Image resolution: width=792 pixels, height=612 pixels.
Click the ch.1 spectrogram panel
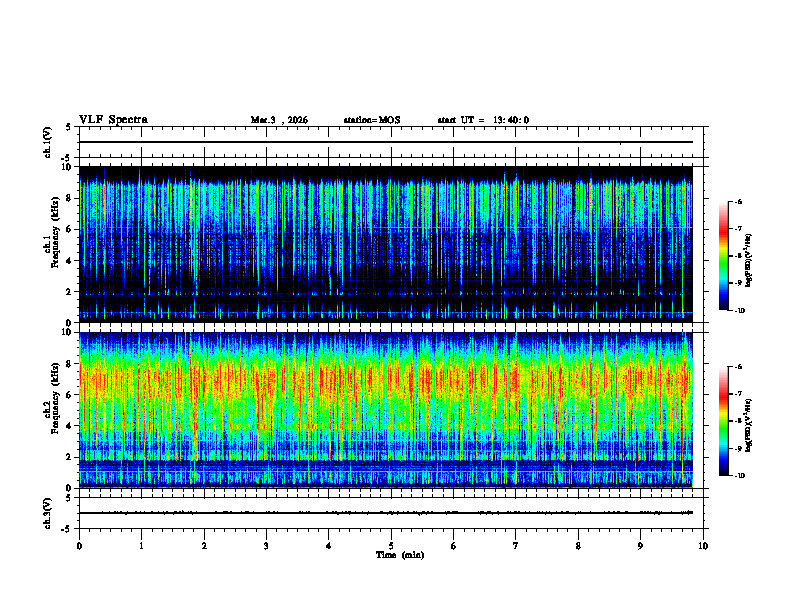(x=386, y=244)
